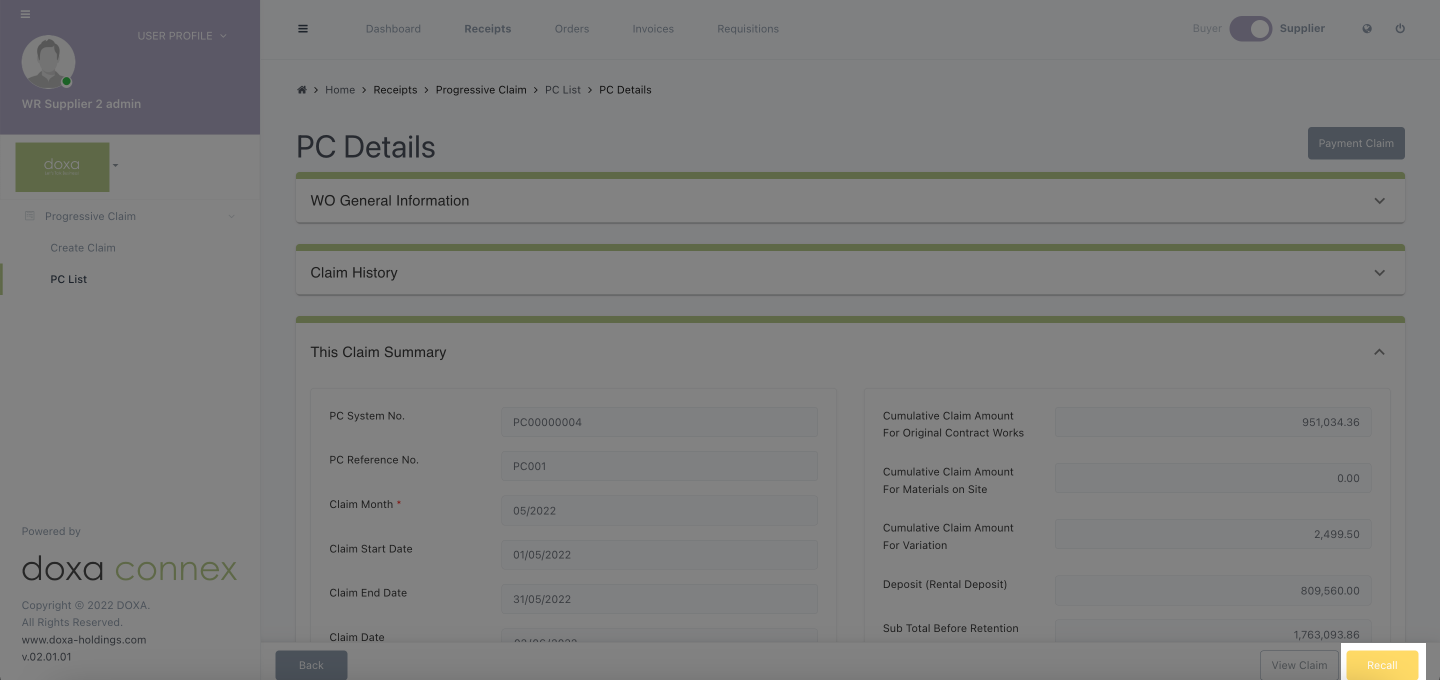Screen dimensions: 1440x680
Task: Open the Invoices menu tab
Action: point(653,29)
